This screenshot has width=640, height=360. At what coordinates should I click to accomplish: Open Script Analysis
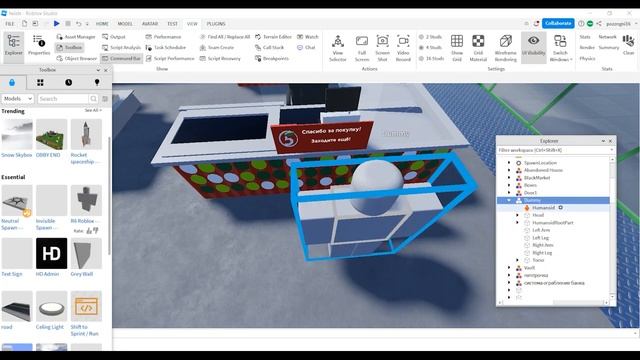(121, 47)
